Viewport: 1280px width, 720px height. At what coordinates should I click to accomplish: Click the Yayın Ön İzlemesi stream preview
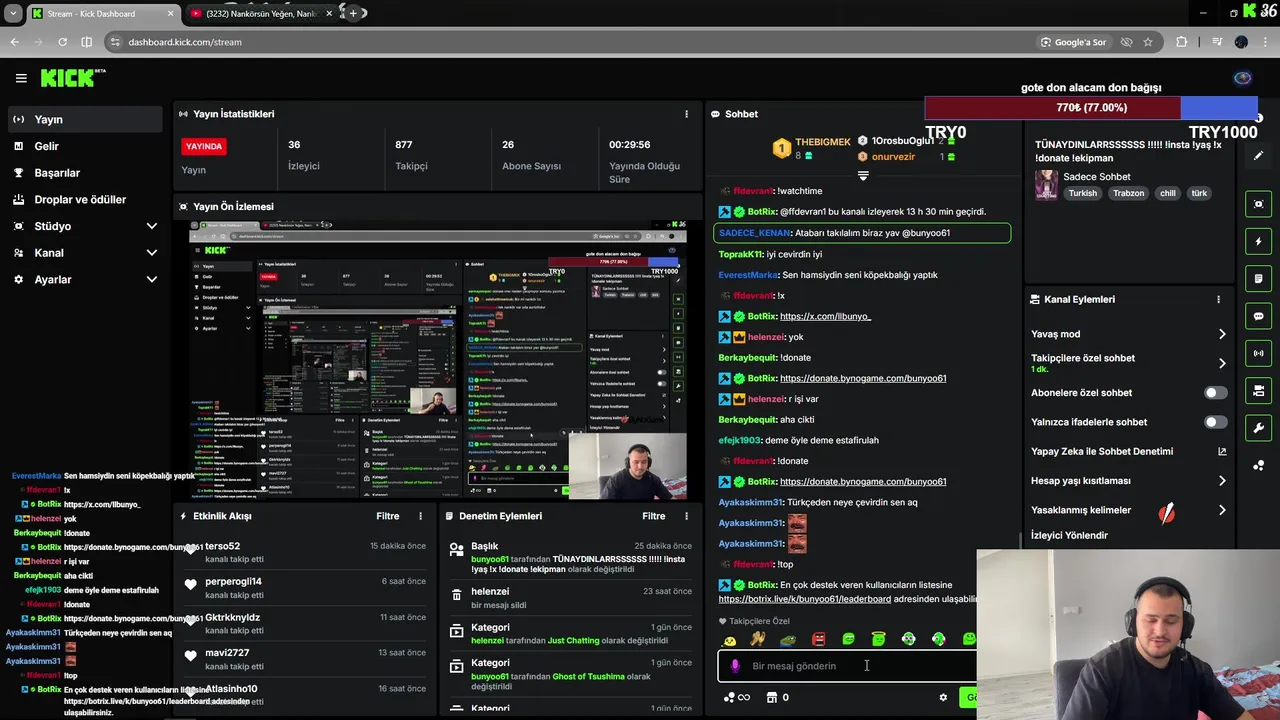(438, 359)
